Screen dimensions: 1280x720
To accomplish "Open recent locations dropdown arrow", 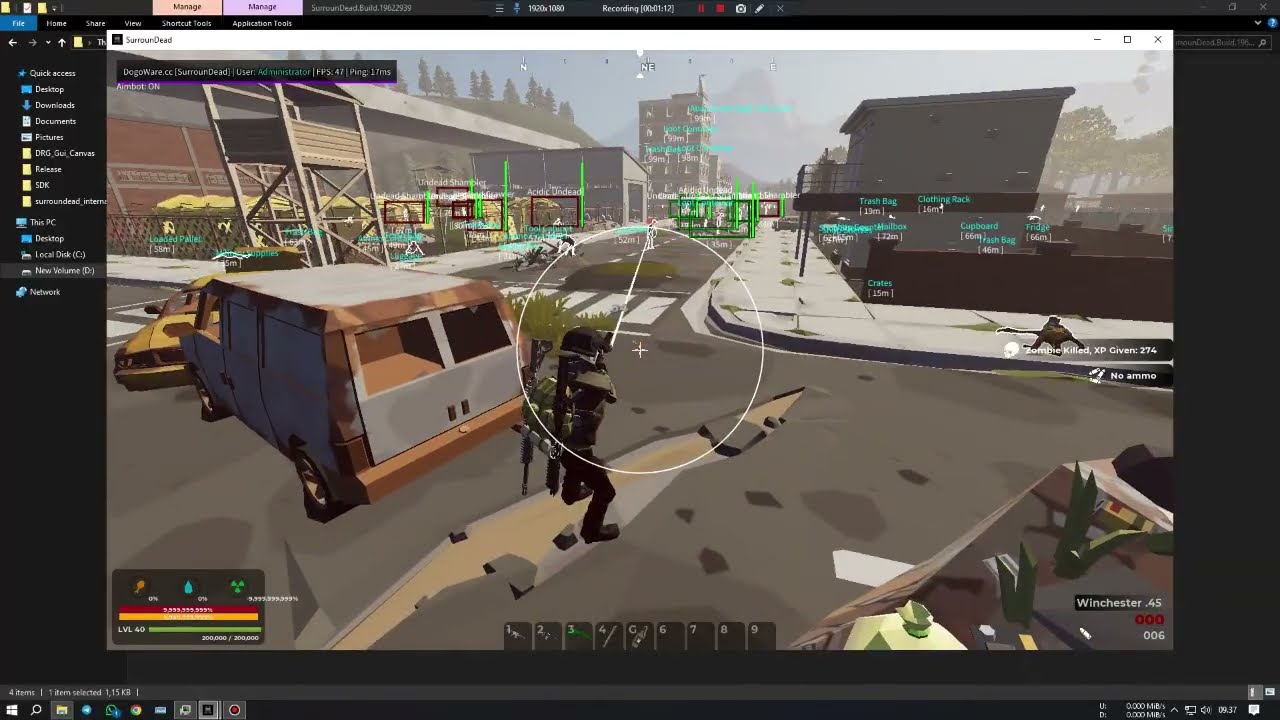I will coord(47,42).
